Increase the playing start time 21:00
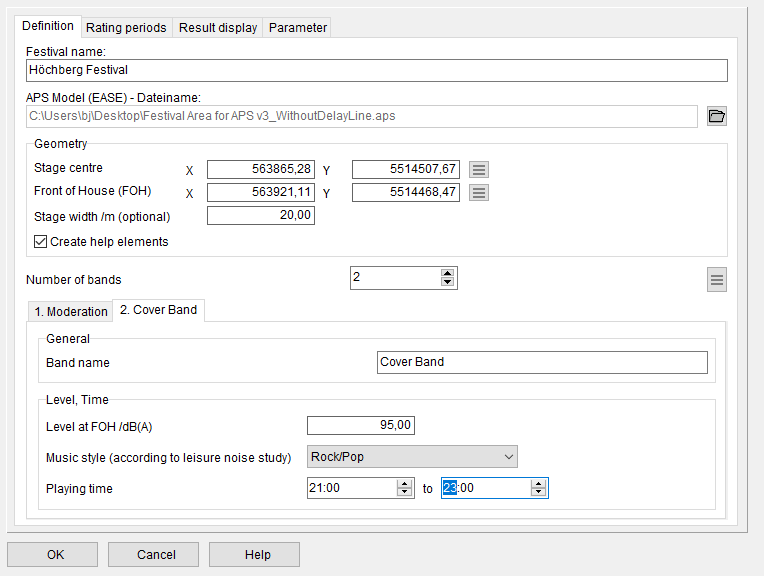 pos(404,483)
